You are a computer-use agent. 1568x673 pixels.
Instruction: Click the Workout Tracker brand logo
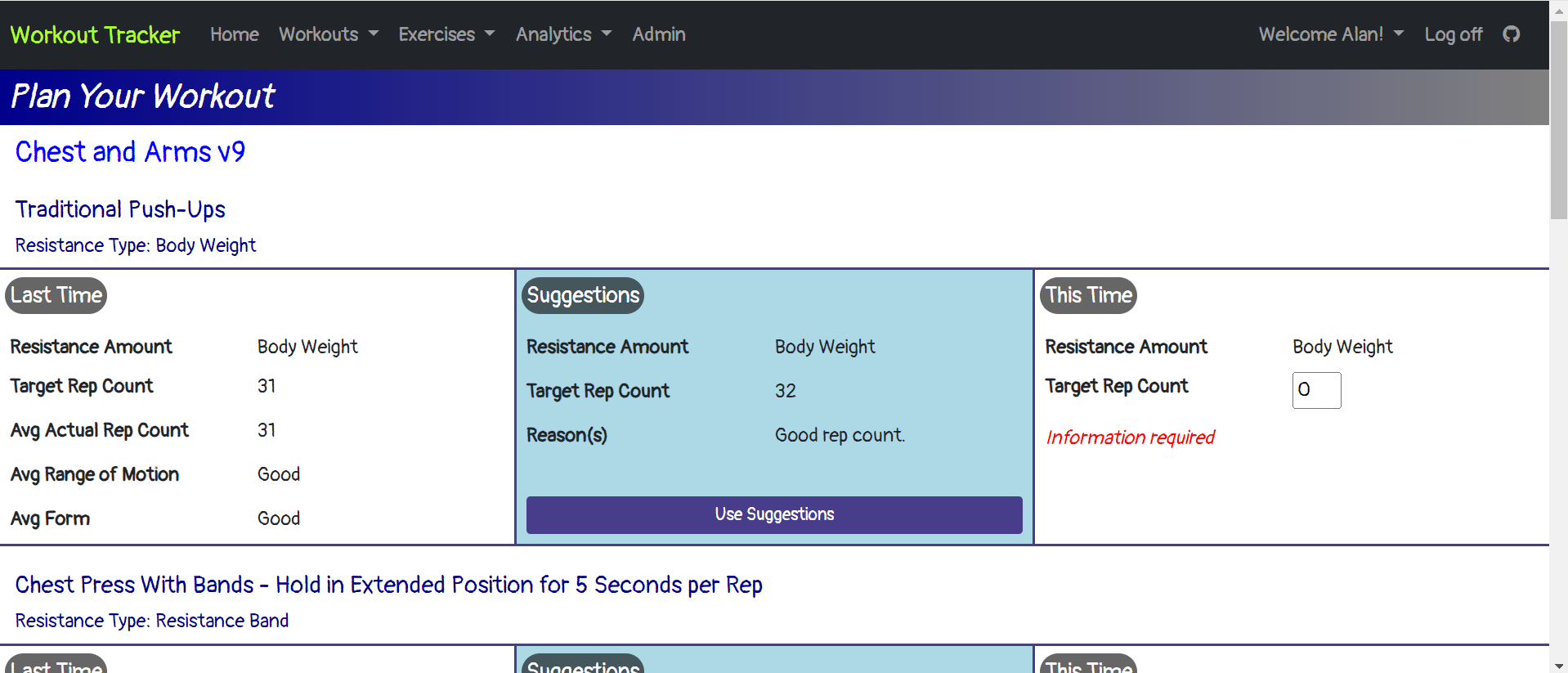[x=95, y=34]
